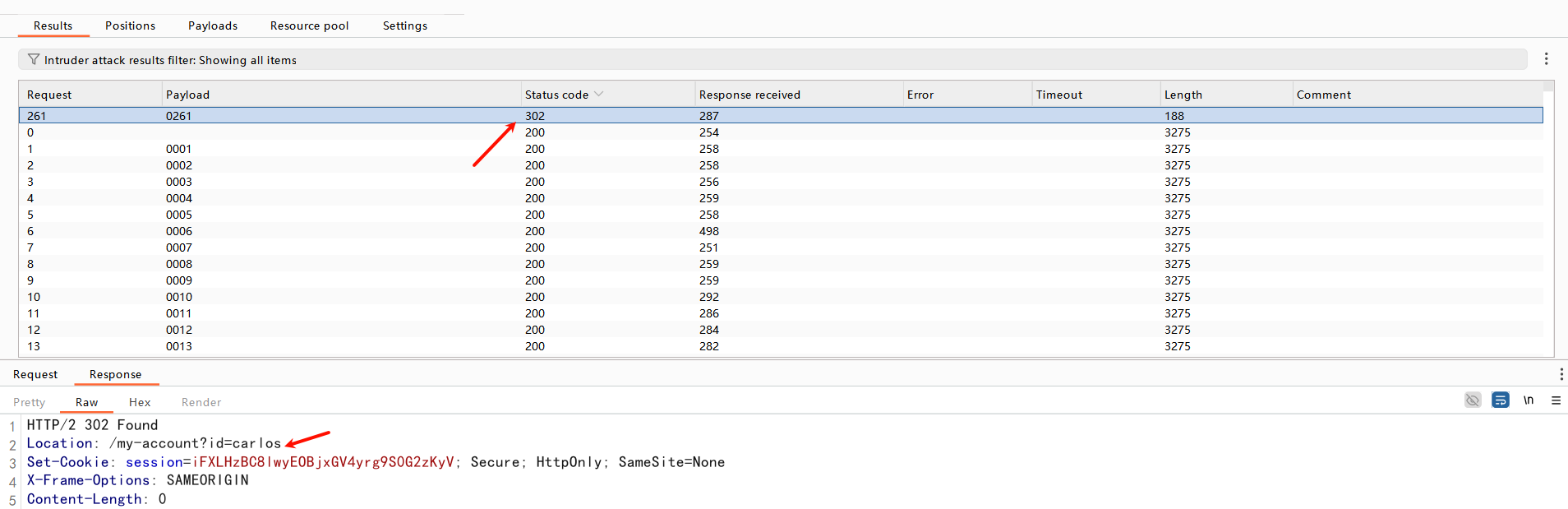The height and width of the screenshot is (509, 1568).
Task: Show the Request message tab
Action: click(35, 374)
